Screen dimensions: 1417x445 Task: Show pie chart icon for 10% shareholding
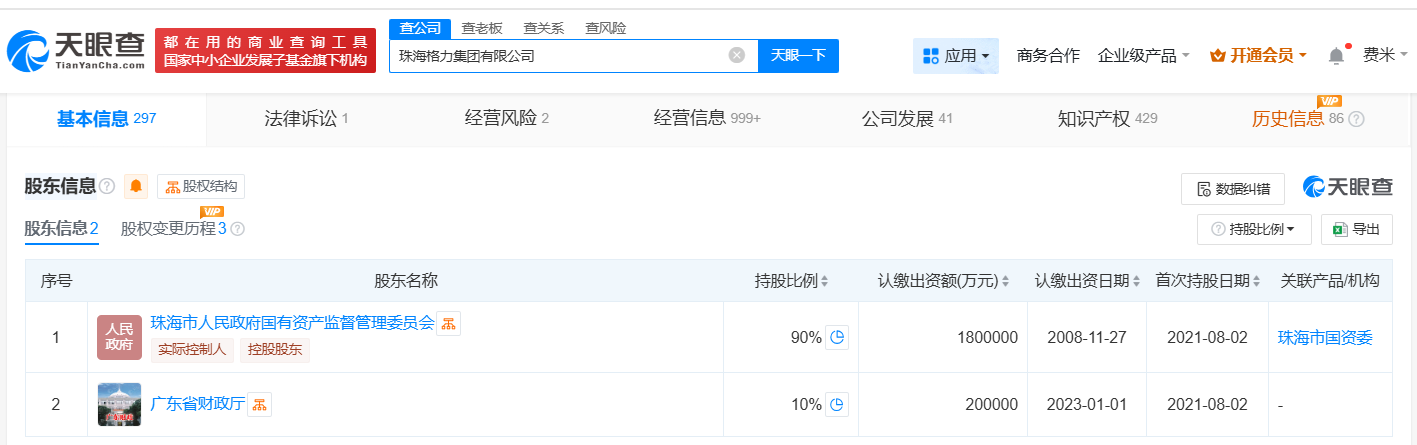[837, 405]
